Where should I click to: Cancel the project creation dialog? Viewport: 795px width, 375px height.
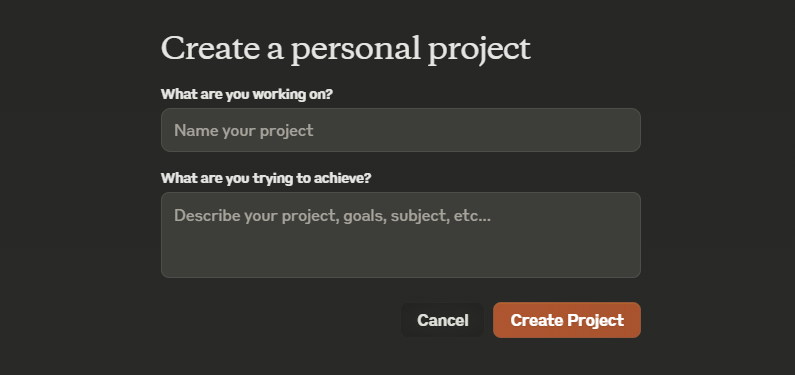pyautogui.click(x=442, y=320)
